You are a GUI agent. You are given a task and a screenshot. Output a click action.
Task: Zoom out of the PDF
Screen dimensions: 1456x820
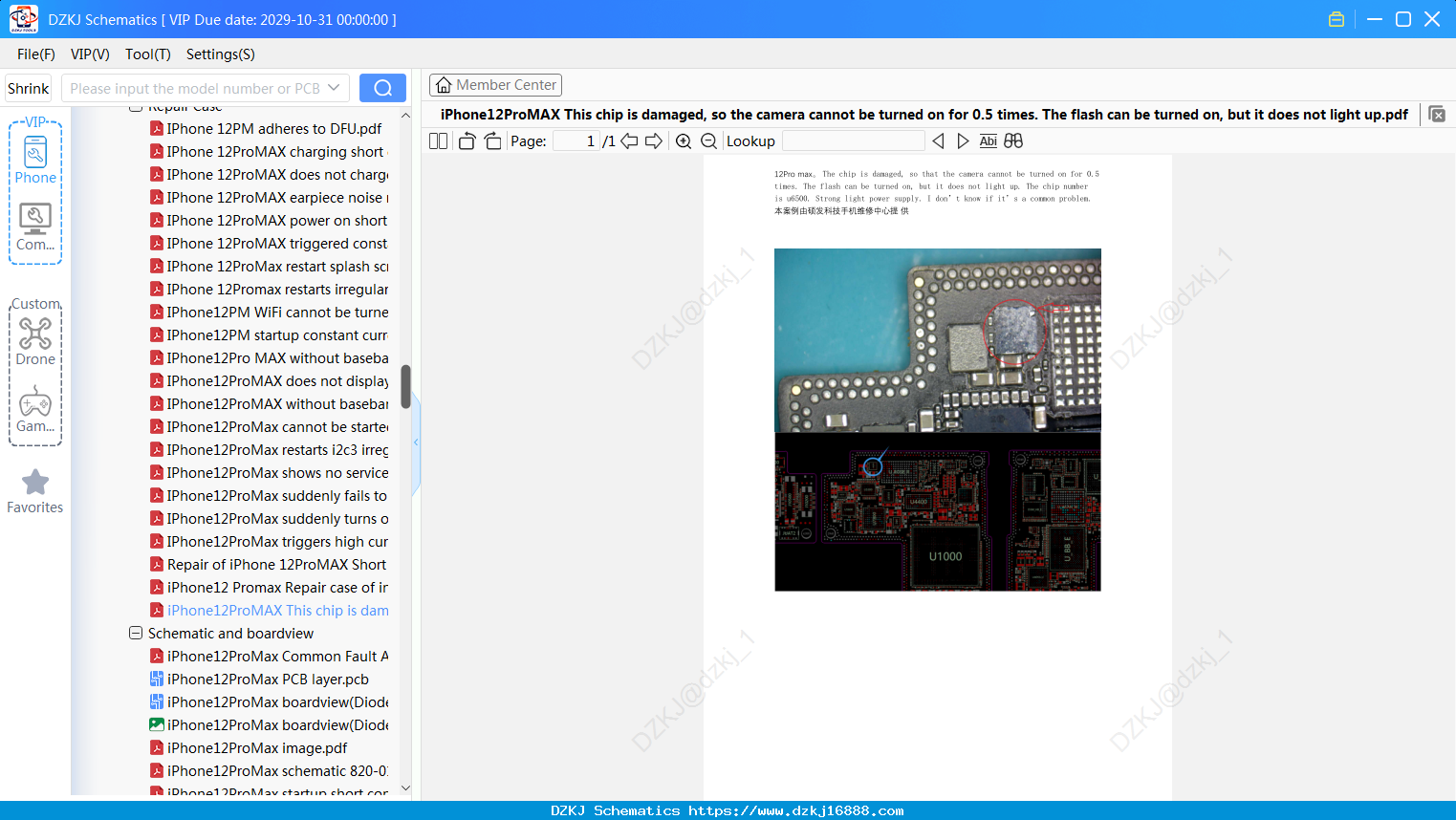tap(708, 141)
